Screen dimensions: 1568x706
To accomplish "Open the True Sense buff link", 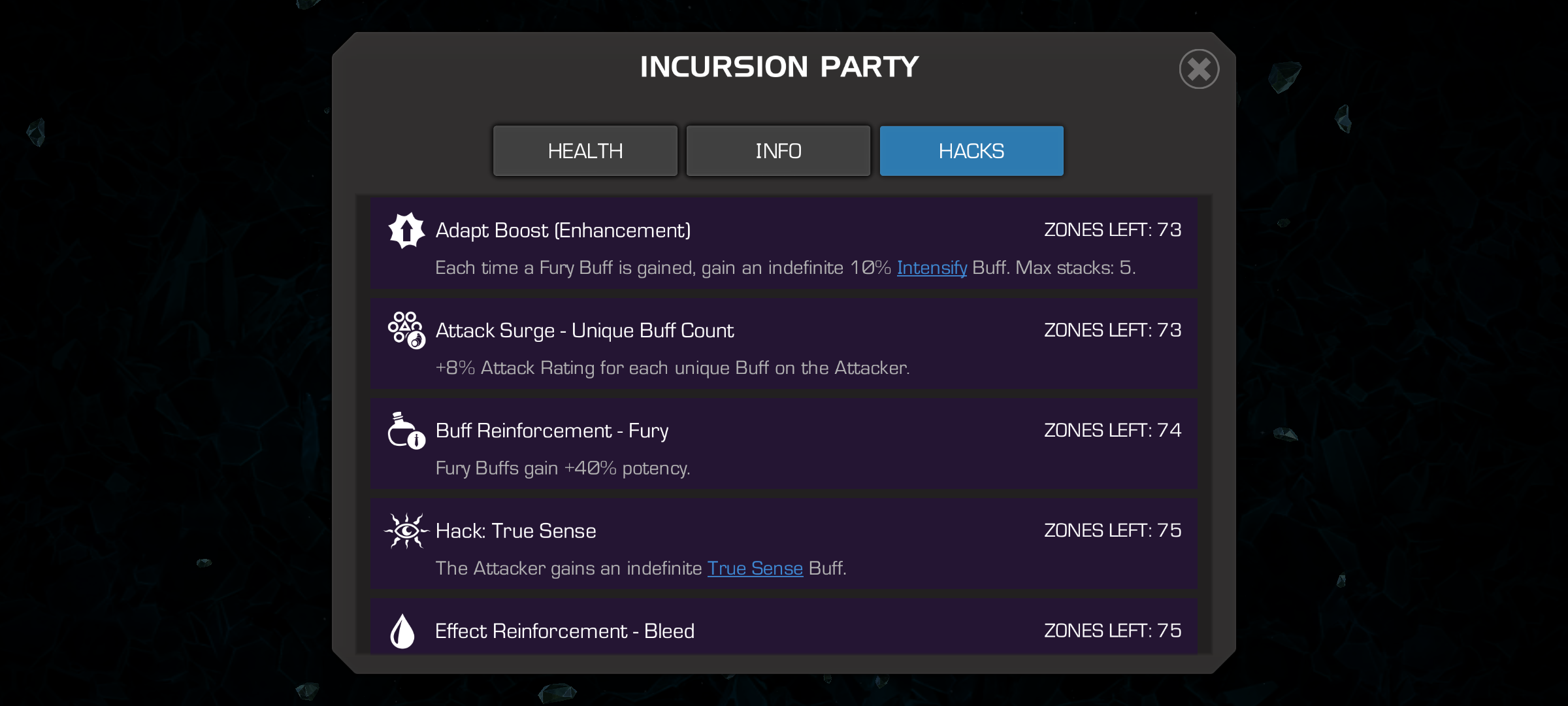I will tap(755, 569).
